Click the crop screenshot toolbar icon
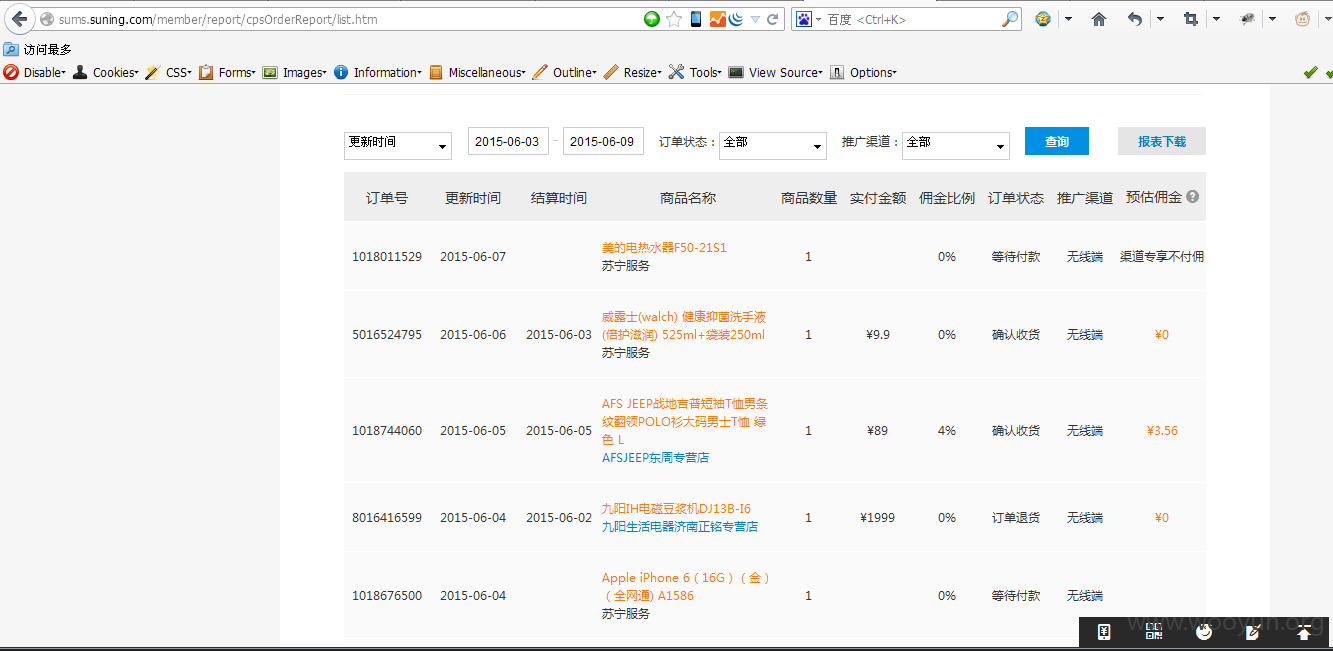Screen dimensions: 1333x651 (x=1191, y=19)
